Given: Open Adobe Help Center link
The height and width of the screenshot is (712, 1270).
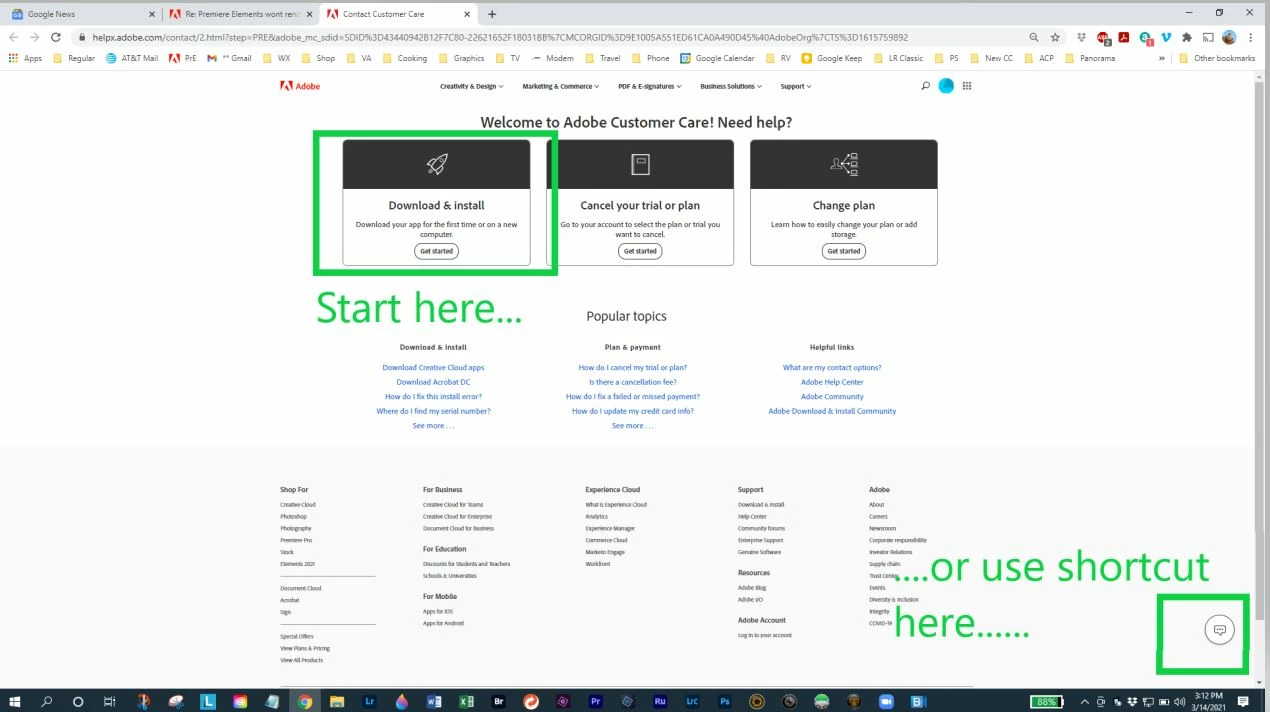Looking at the screenshot, I should coord(832,382).
